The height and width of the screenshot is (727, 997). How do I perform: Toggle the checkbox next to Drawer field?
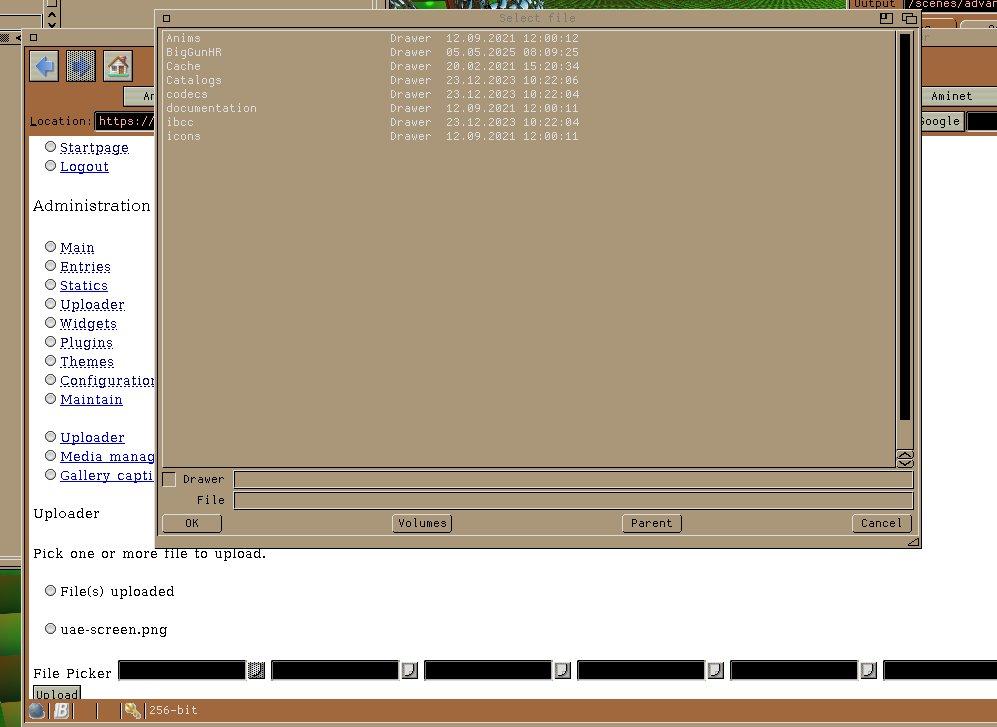(169, 480)
